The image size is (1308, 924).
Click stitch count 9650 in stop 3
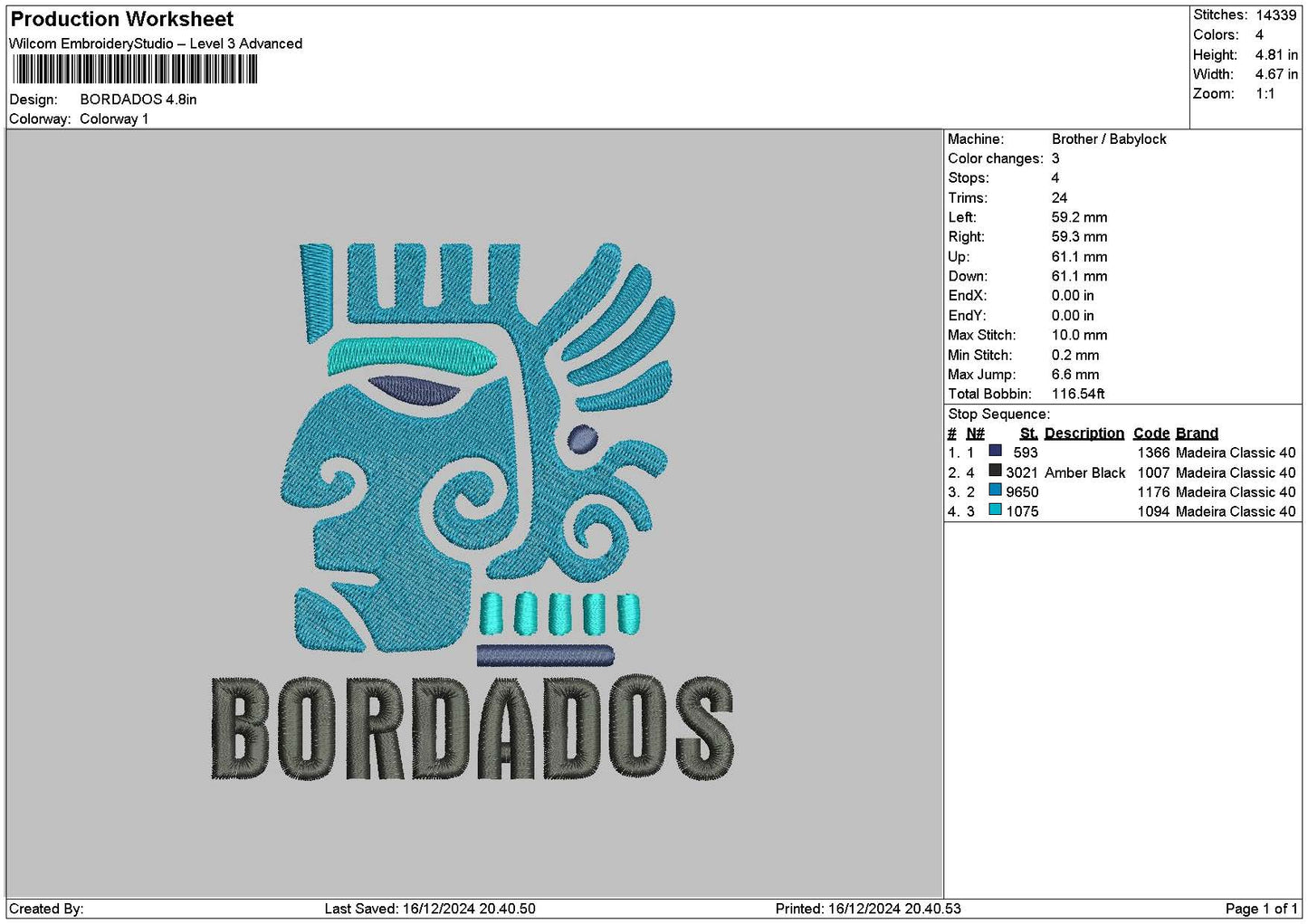(x=1022, y=492)
